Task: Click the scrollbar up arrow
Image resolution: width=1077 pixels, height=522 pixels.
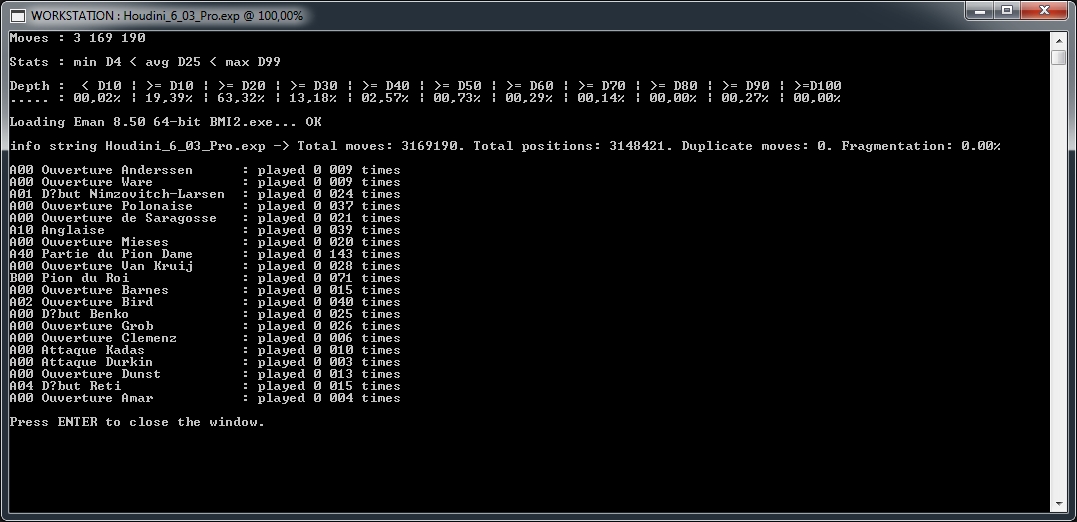Action: click(x=1058, y=39)
